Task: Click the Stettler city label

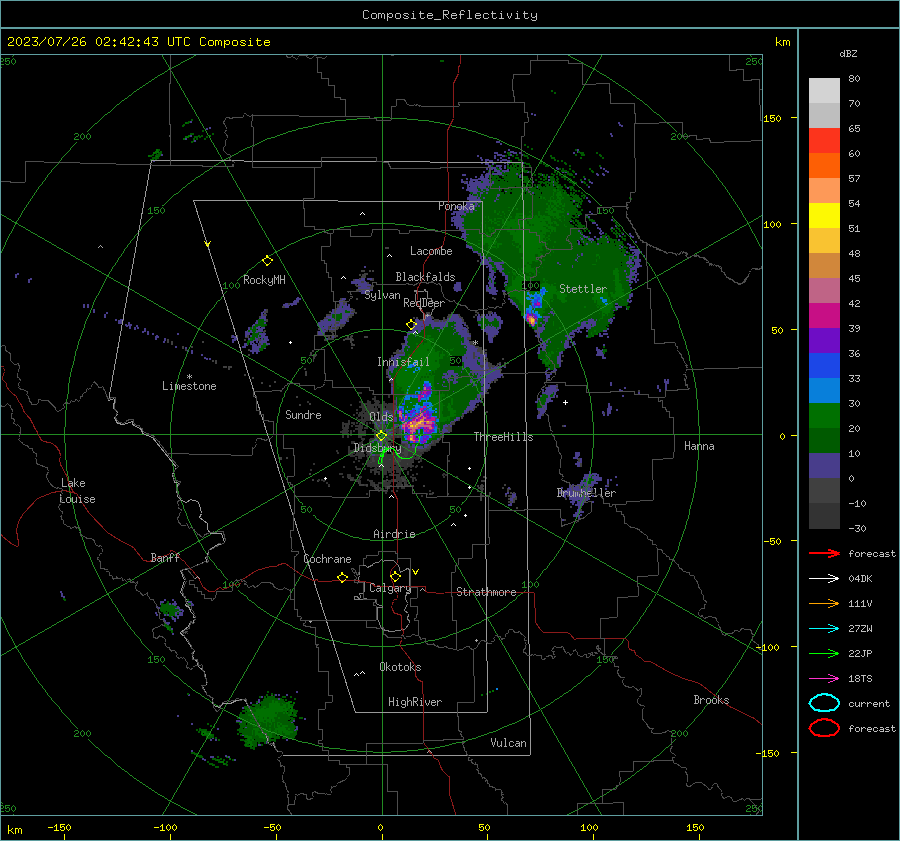Action: point(583,289)
